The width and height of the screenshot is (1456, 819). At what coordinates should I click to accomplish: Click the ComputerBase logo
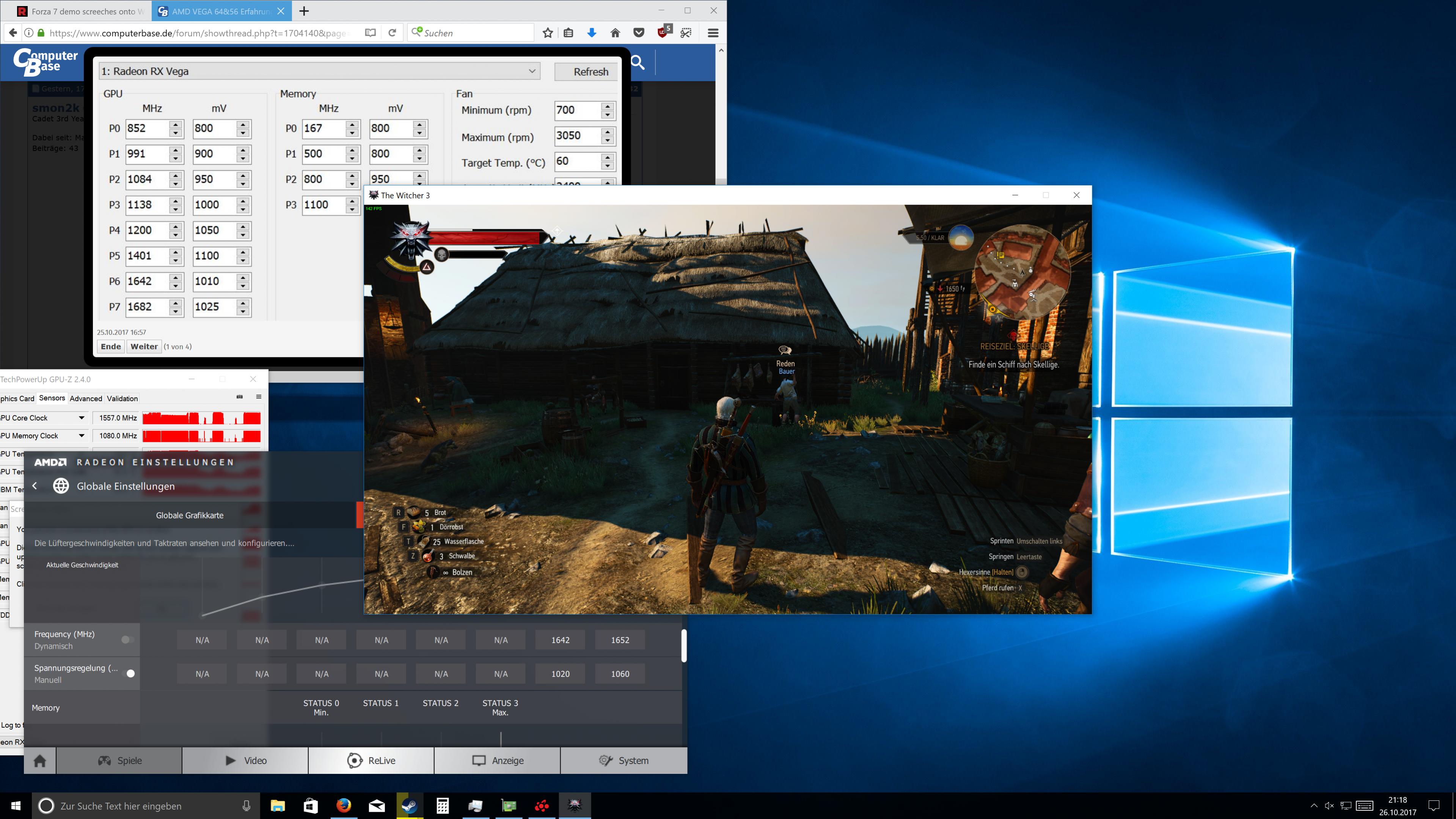[46, 62]
